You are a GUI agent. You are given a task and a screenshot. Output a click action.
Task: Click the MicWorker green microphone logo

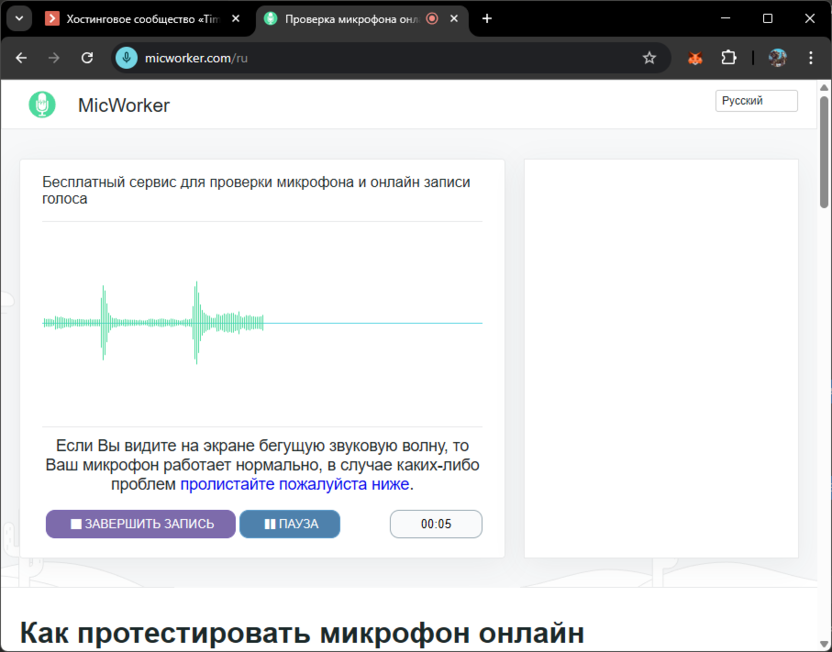[42, 105]
